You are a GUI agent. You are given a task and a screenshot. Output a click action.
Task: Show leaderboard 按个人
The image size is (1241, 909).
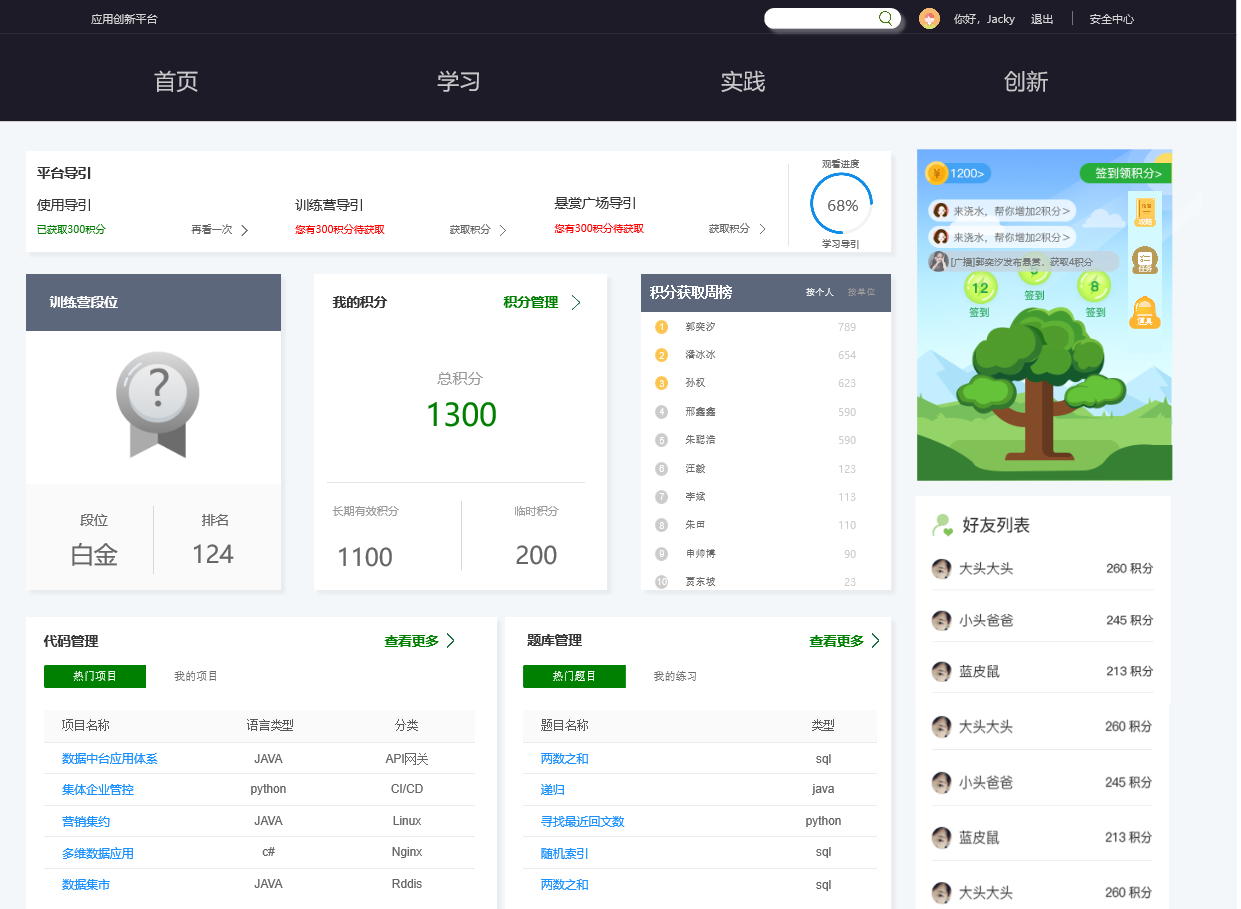coord(820,293)
